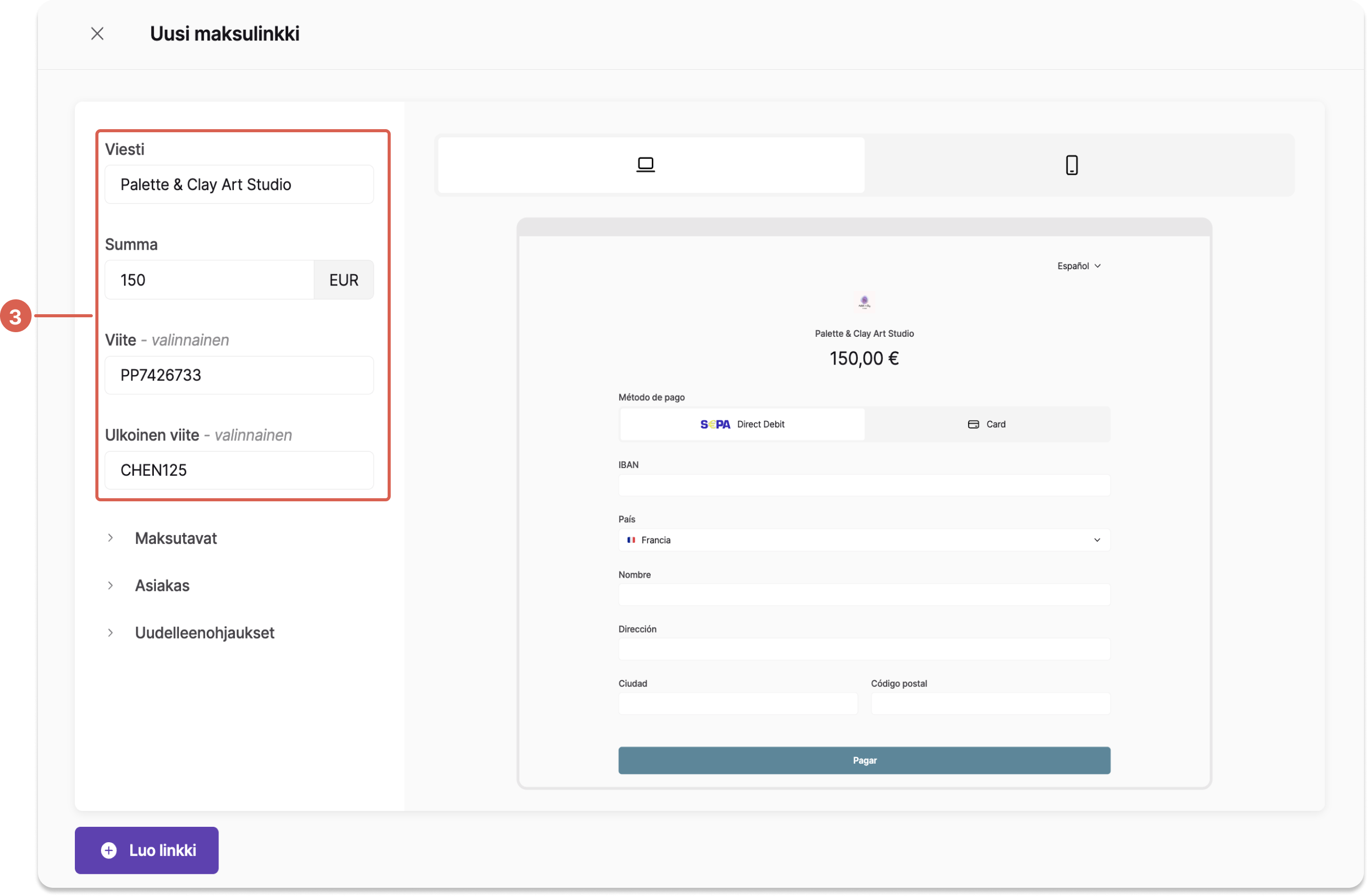Expand the Asiakas section

pos(148,586)
